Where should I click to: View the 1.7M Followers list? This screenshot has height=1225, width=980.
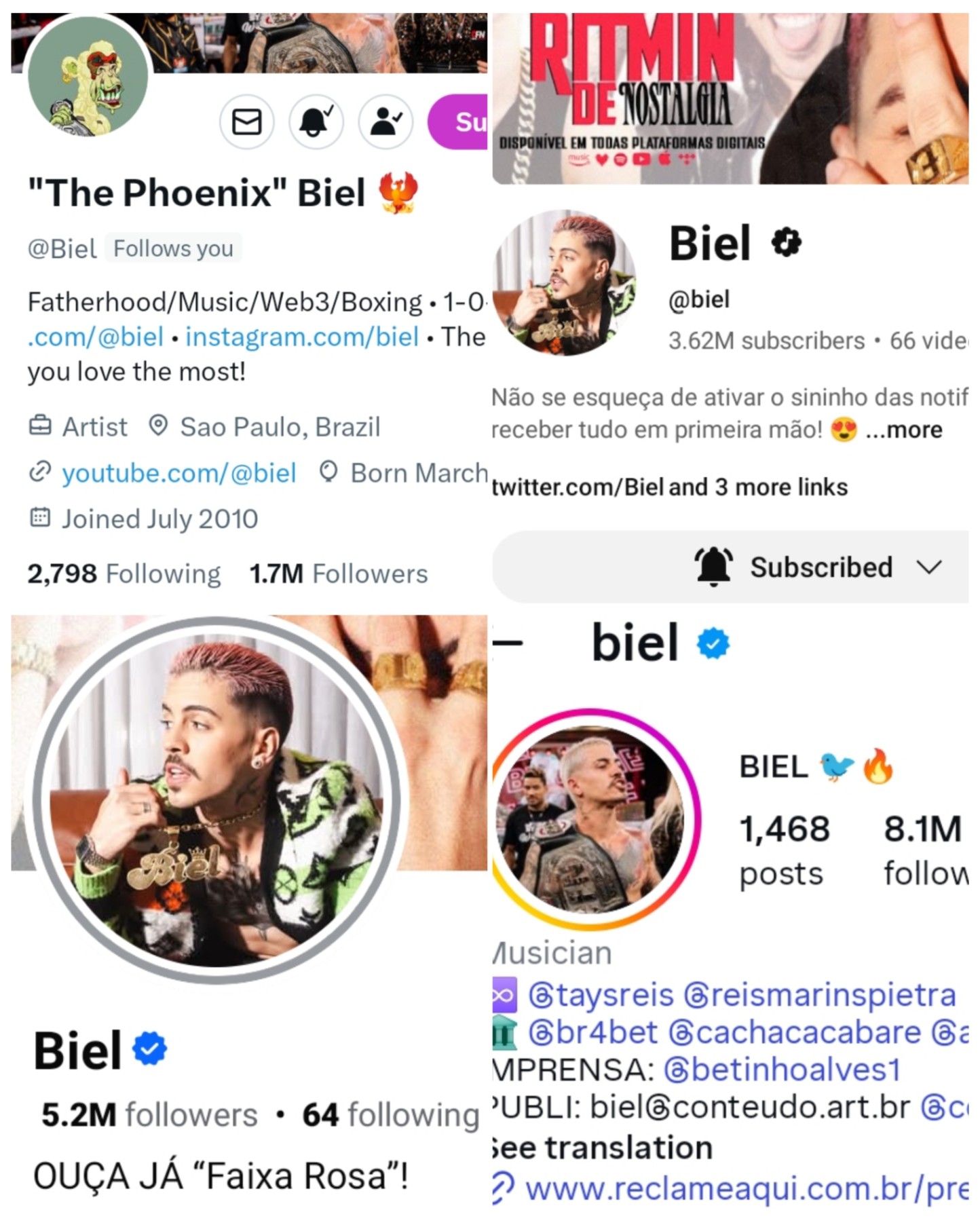point(339,574)
